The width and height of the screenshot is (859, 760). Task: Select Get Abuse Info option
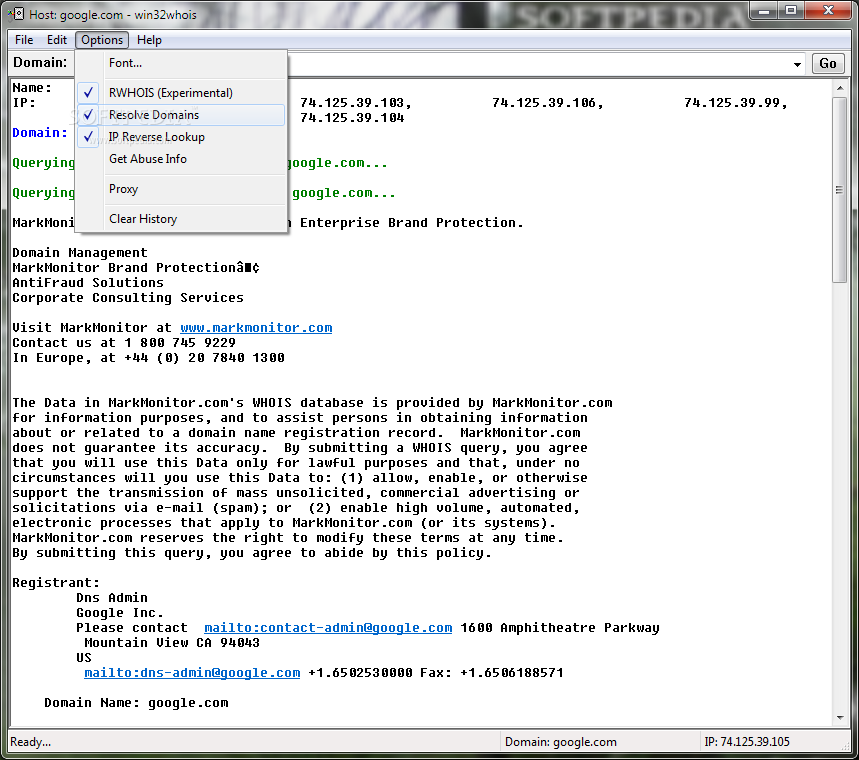coord(181,159)
